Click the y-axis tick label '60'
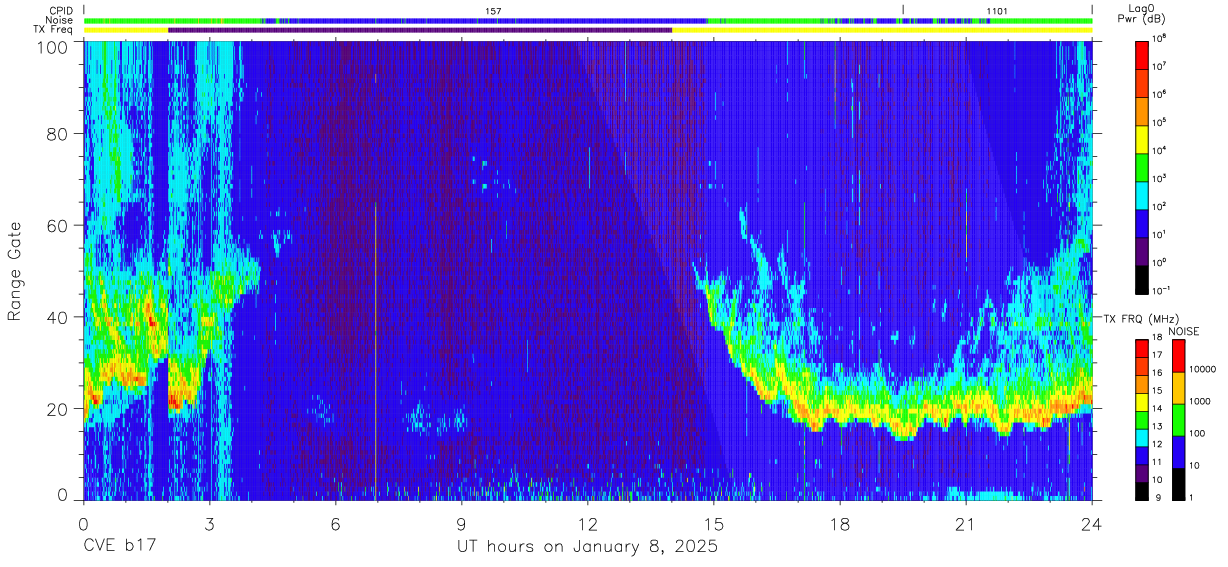 tap(58, 225)
